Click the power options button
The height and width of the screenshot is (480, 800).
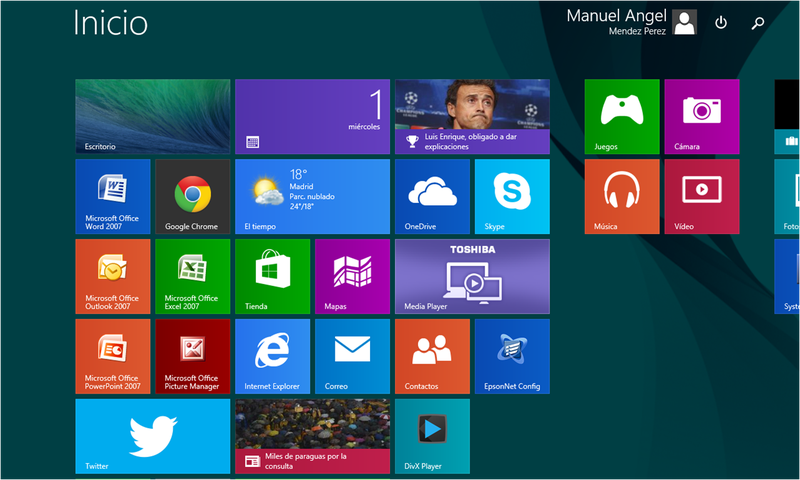pyautogui.click(x=720, y=22)
